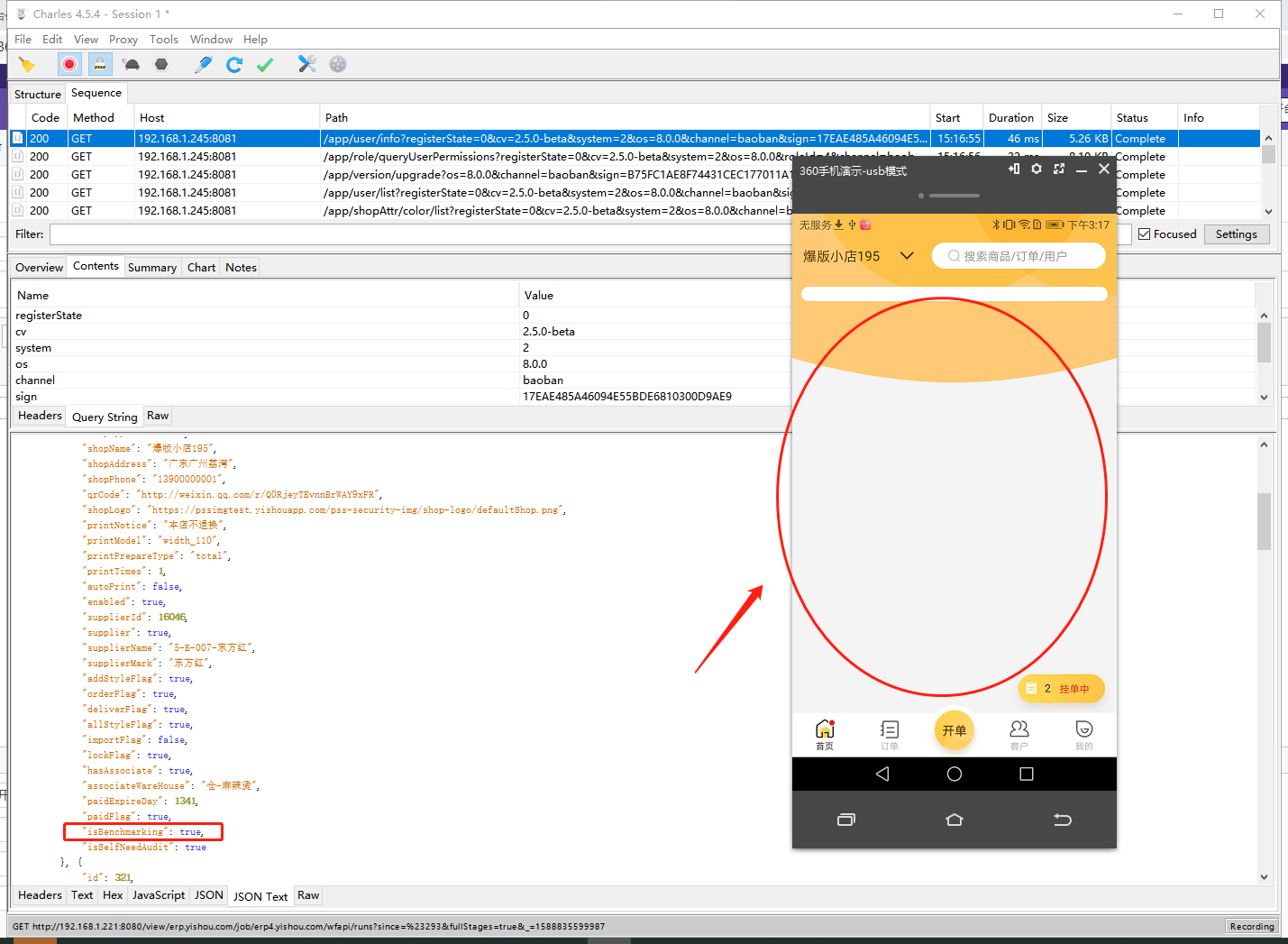
Task: Select the Sequence tab
Action: click(96, 93)
